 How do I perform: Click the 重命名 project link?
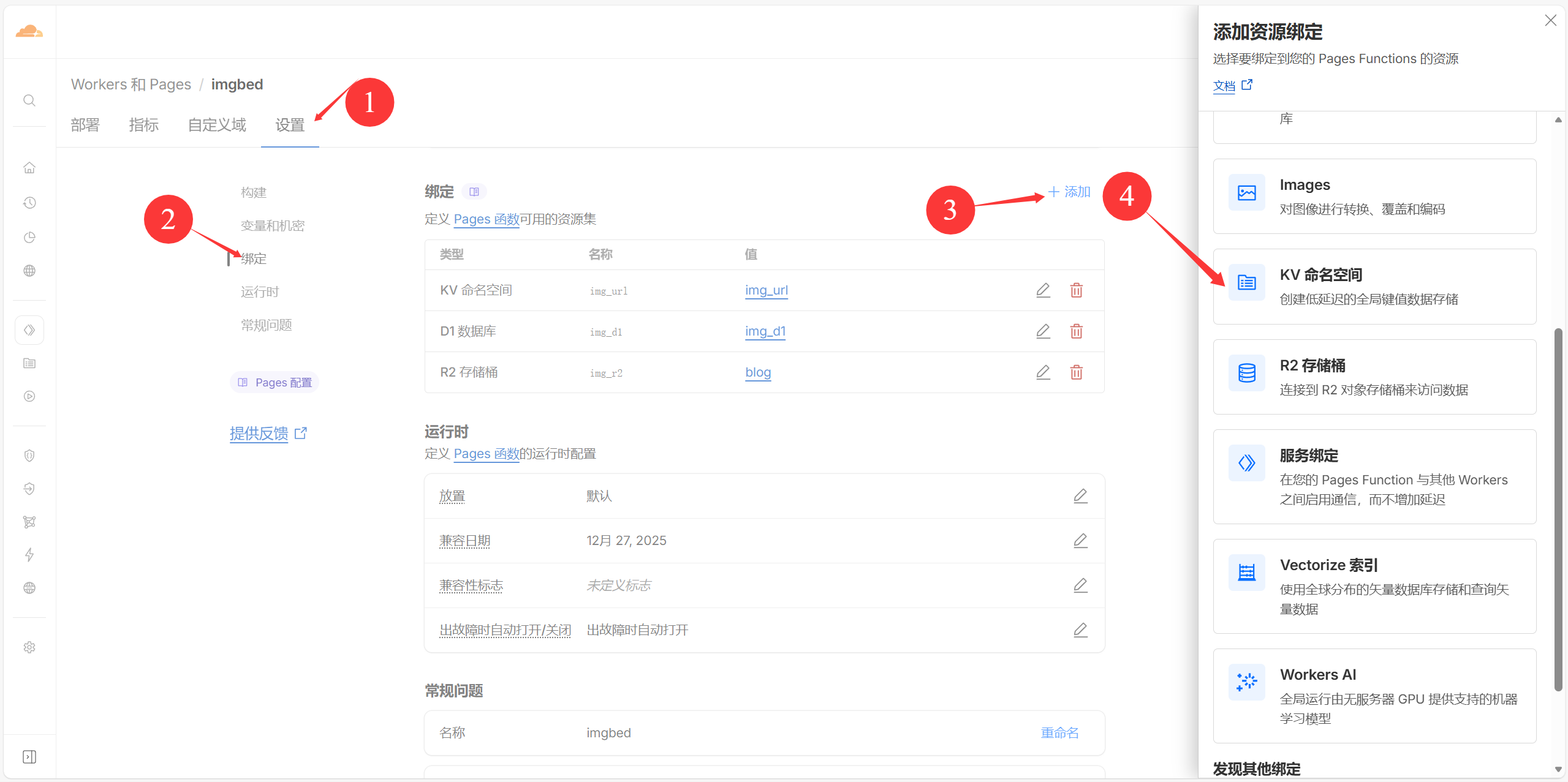[1059, 732]
